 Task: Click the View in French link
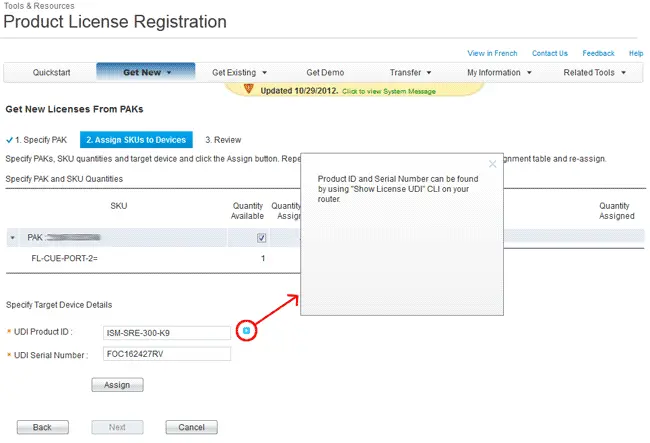click(492, 53)
